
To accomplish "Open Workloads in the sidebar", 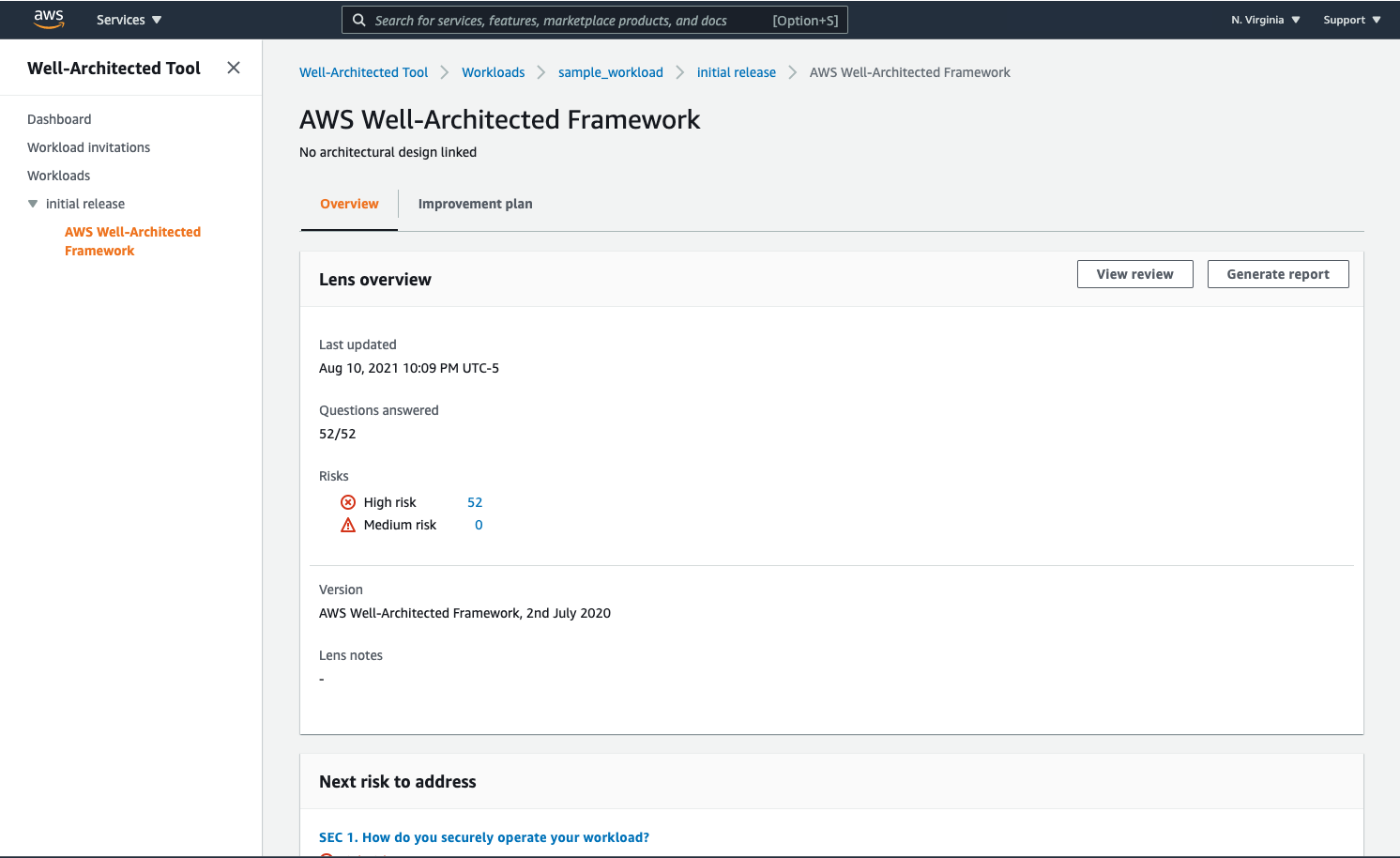I will click(58, 176).
